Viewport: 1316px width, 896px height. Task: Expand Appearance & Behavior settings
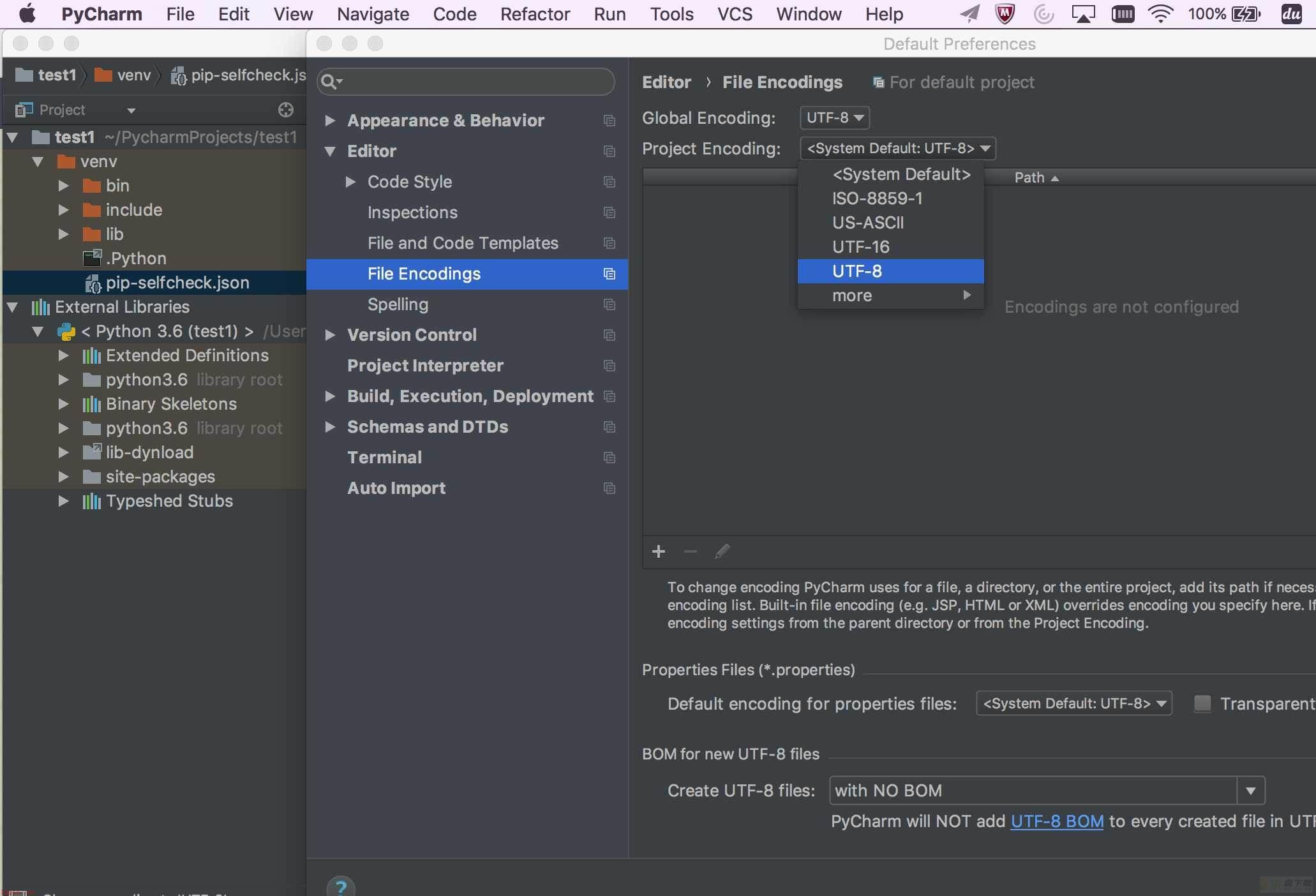click(x=330, y=121)
